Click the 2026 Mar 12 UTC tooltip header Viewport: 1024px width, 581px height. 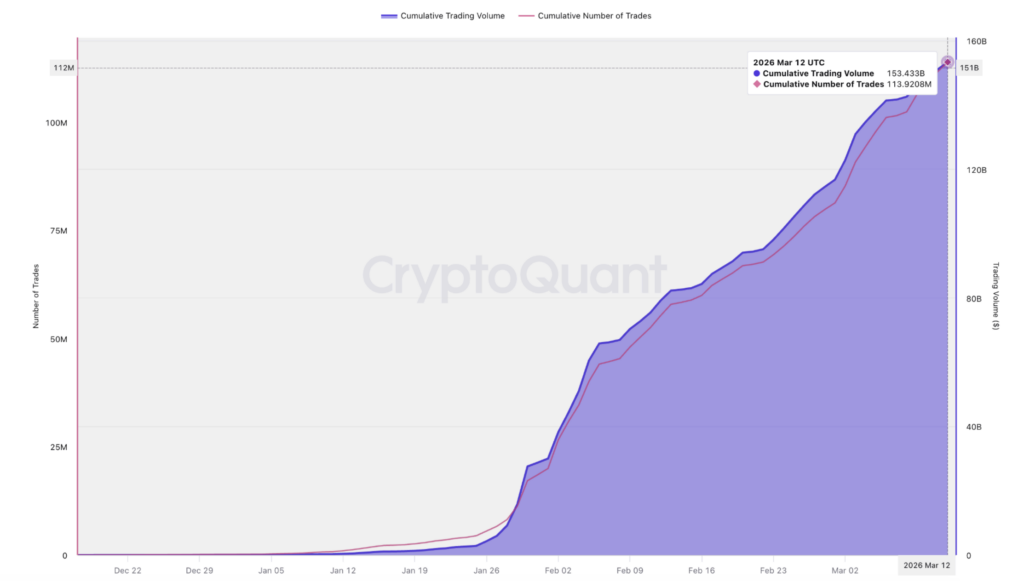[788, 62]
